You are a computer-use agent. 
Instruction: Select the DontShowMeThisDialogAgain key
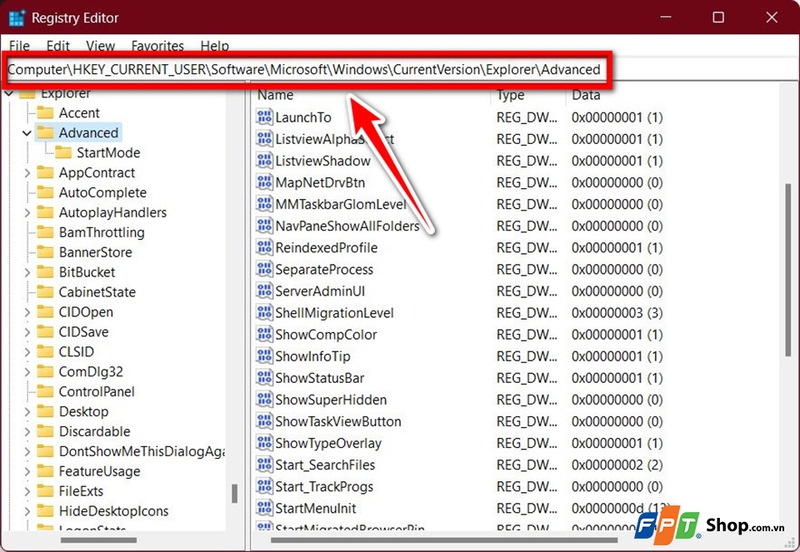point(141,451)
